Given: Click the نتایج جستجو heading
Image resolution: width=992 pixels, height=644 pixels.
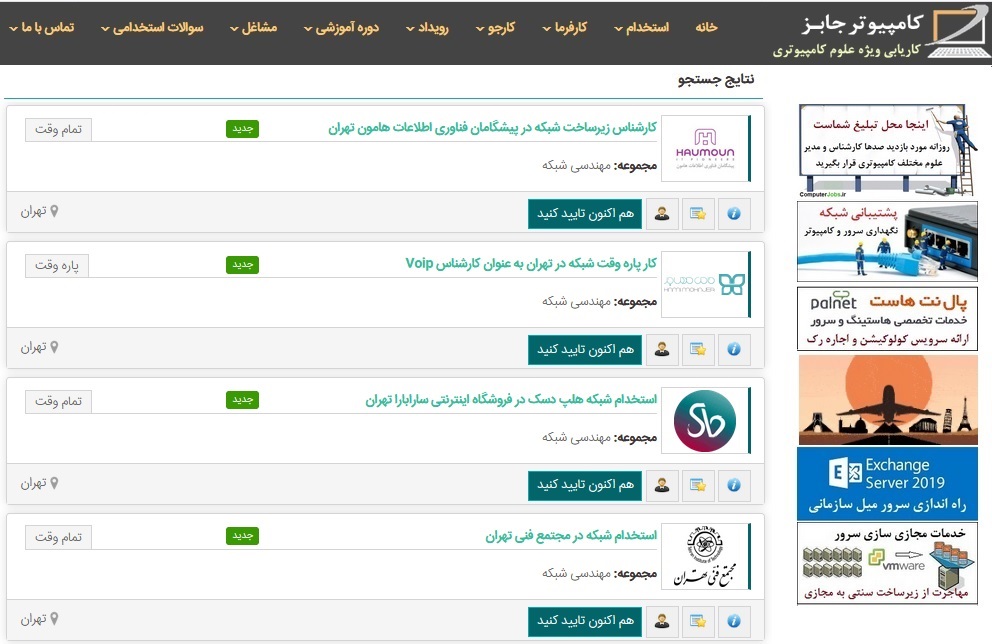Looking at the screenshot, I should click(716, 80).
